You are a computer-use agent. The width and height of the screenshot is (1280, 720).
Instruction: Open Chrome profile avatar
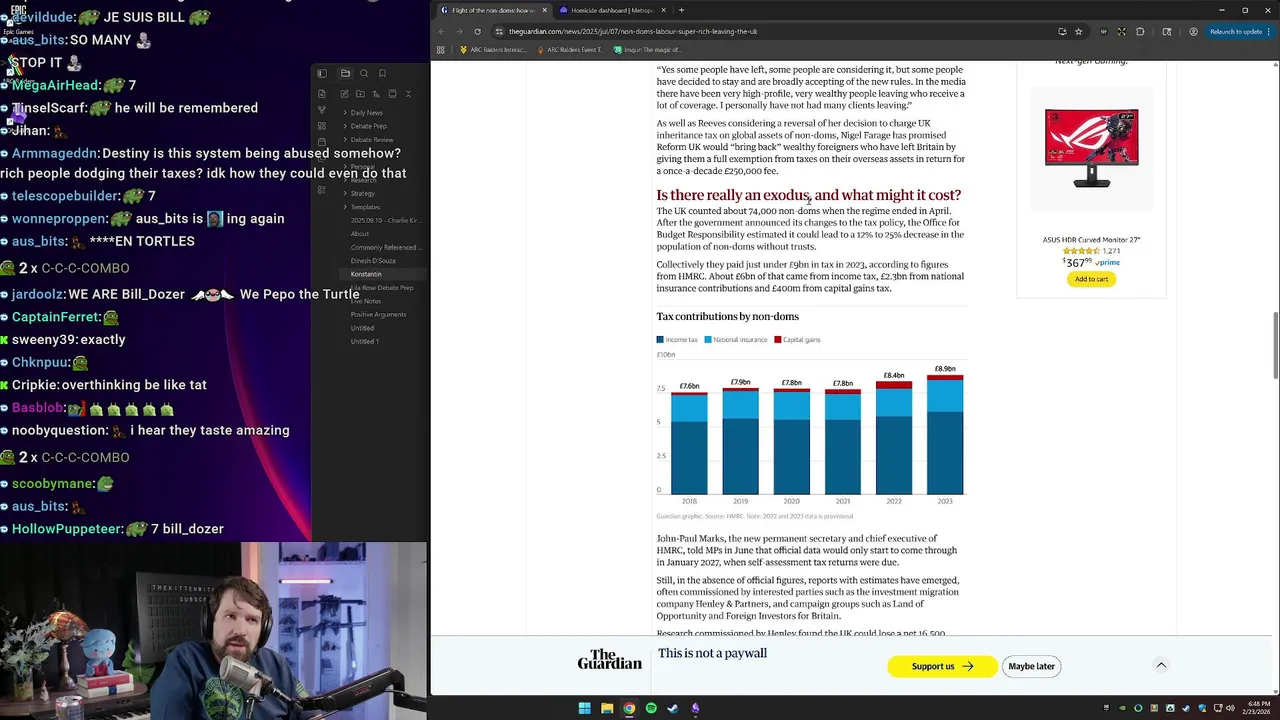pos(1193,31)
